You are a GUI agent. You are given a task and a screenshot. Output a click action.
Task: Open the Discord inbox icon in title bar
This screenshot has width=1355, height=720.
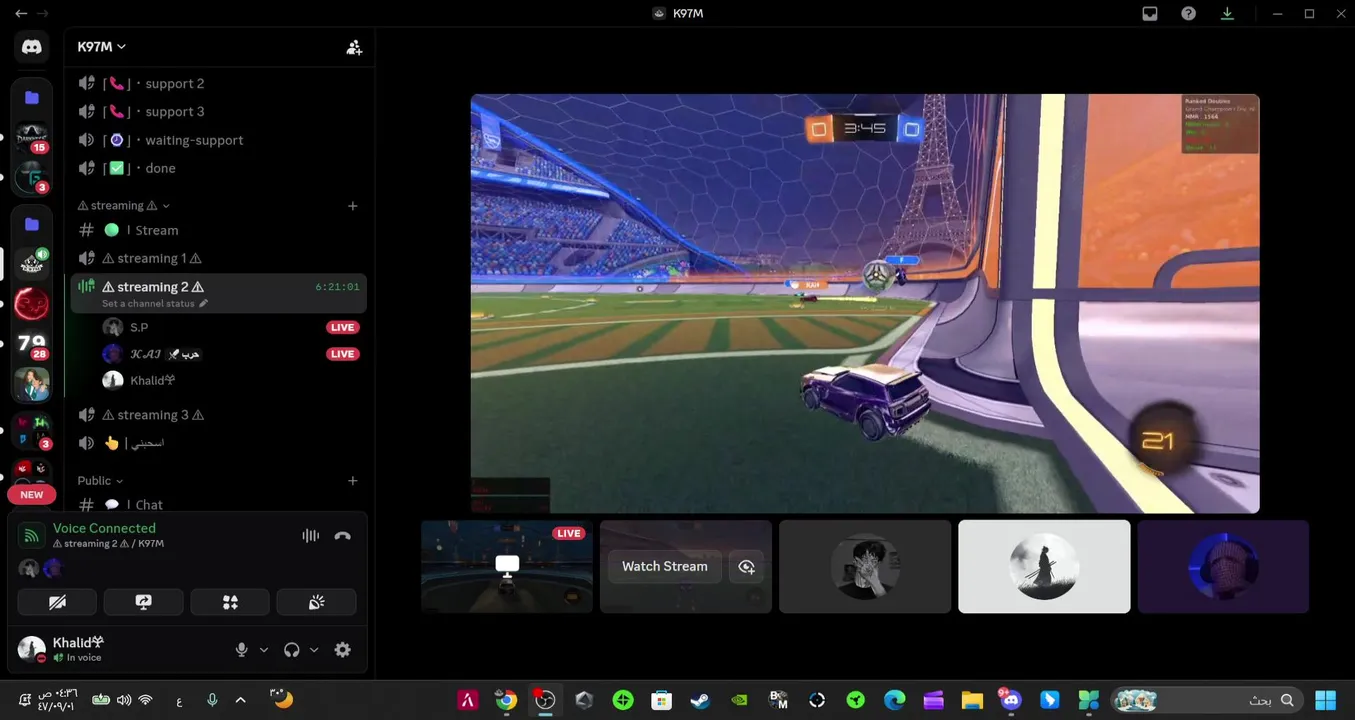(x=1150, y=14)
